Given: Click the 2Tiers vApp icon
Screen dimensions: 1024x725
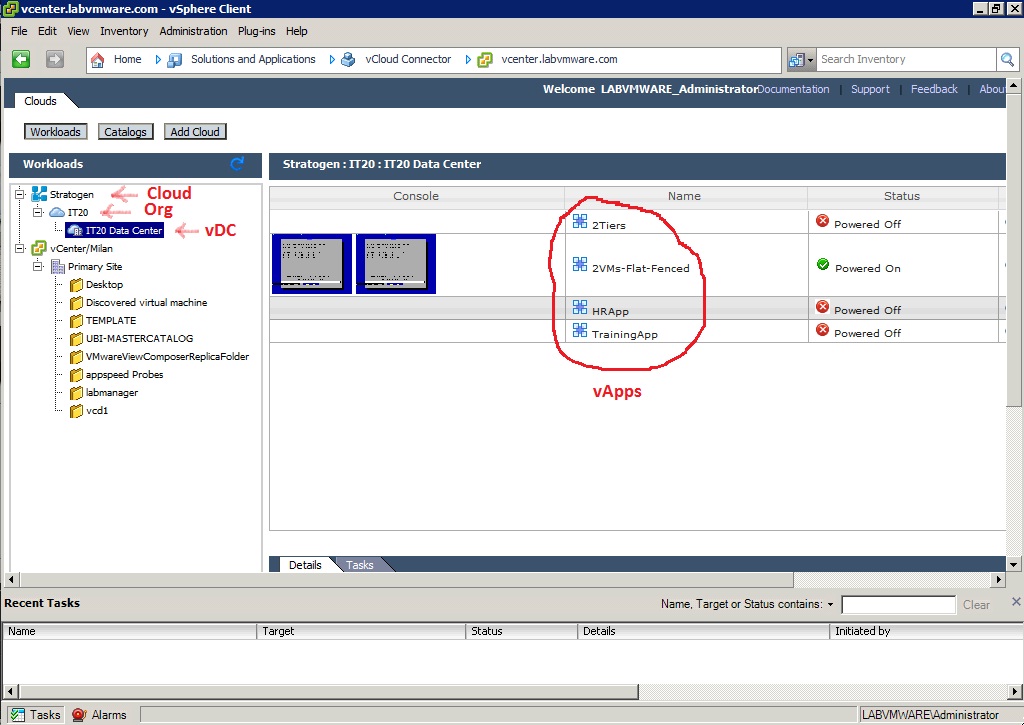Looking at the screenshot, I should (x=580, y=221).
